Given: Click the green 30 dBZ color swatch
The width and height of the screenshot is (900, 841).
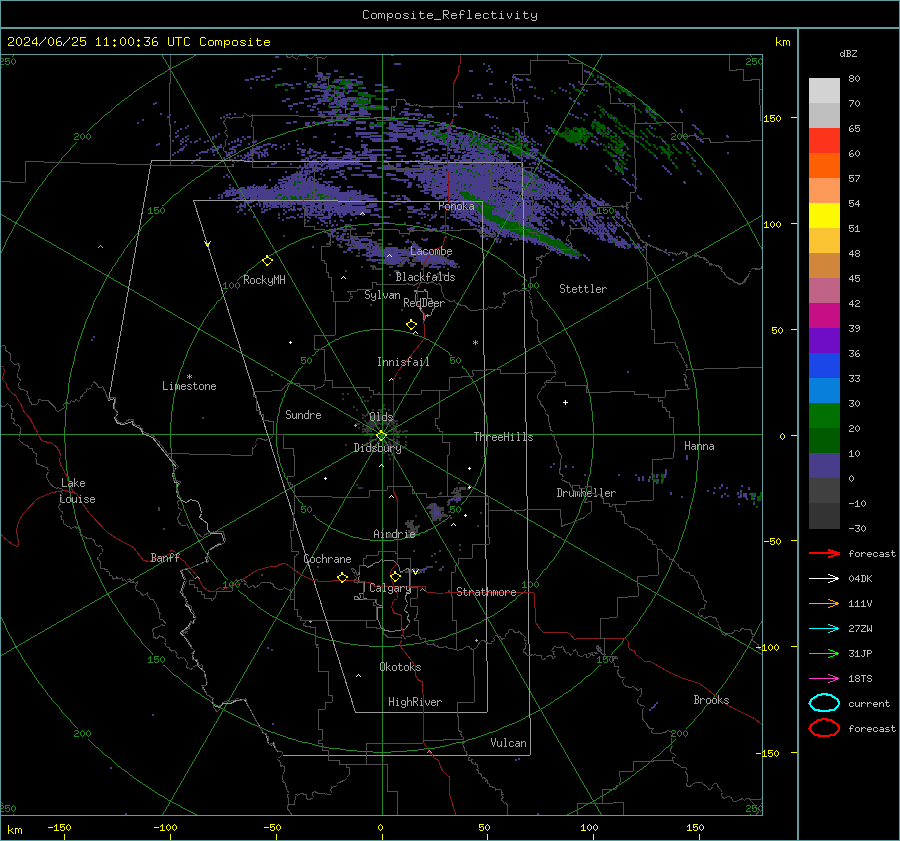Looking at the screenshot, I should click(x=824, y=415).
